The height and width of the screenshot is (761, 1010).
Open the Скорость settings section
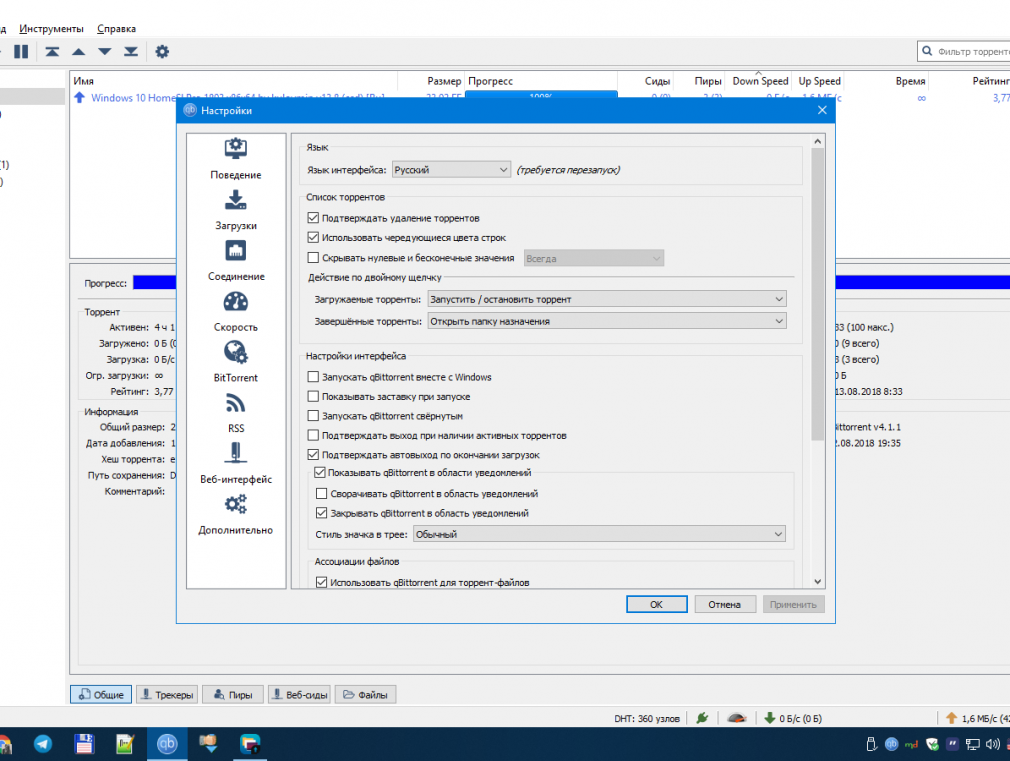(236, 311)
